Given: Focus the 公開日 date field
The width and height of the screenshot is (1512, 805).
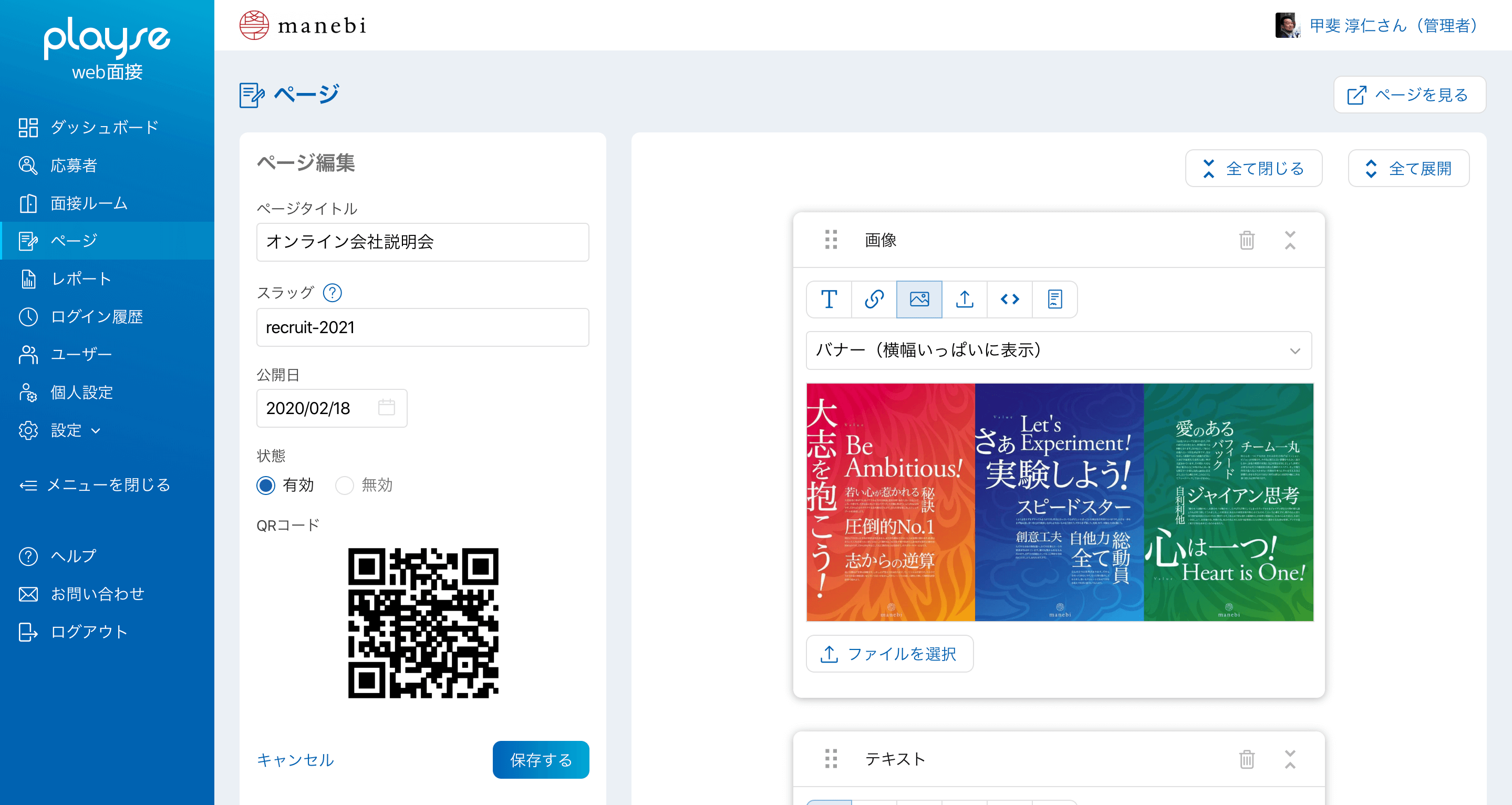Looking at the screenshot, I should point(332,408).
